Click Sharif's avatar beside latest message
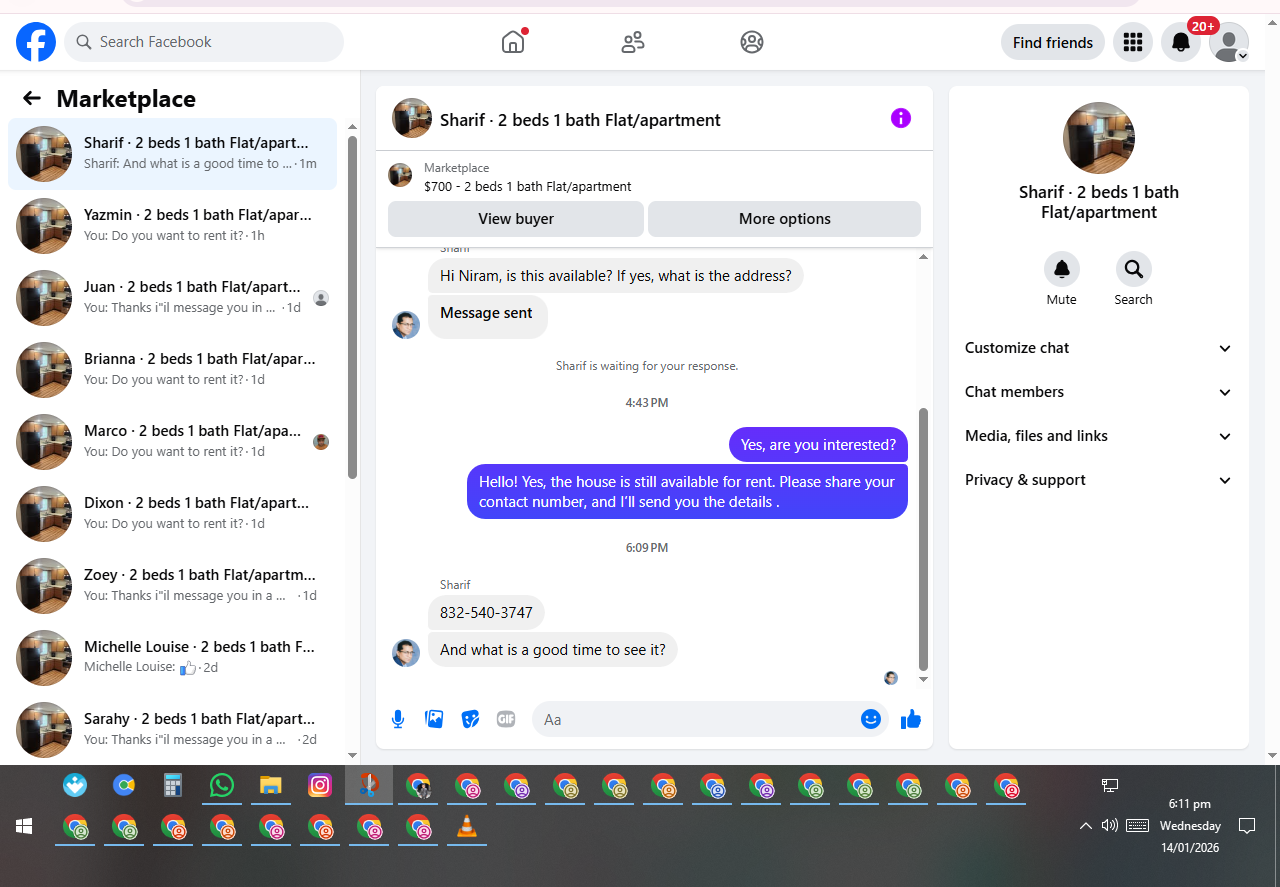 pos(406,653)
